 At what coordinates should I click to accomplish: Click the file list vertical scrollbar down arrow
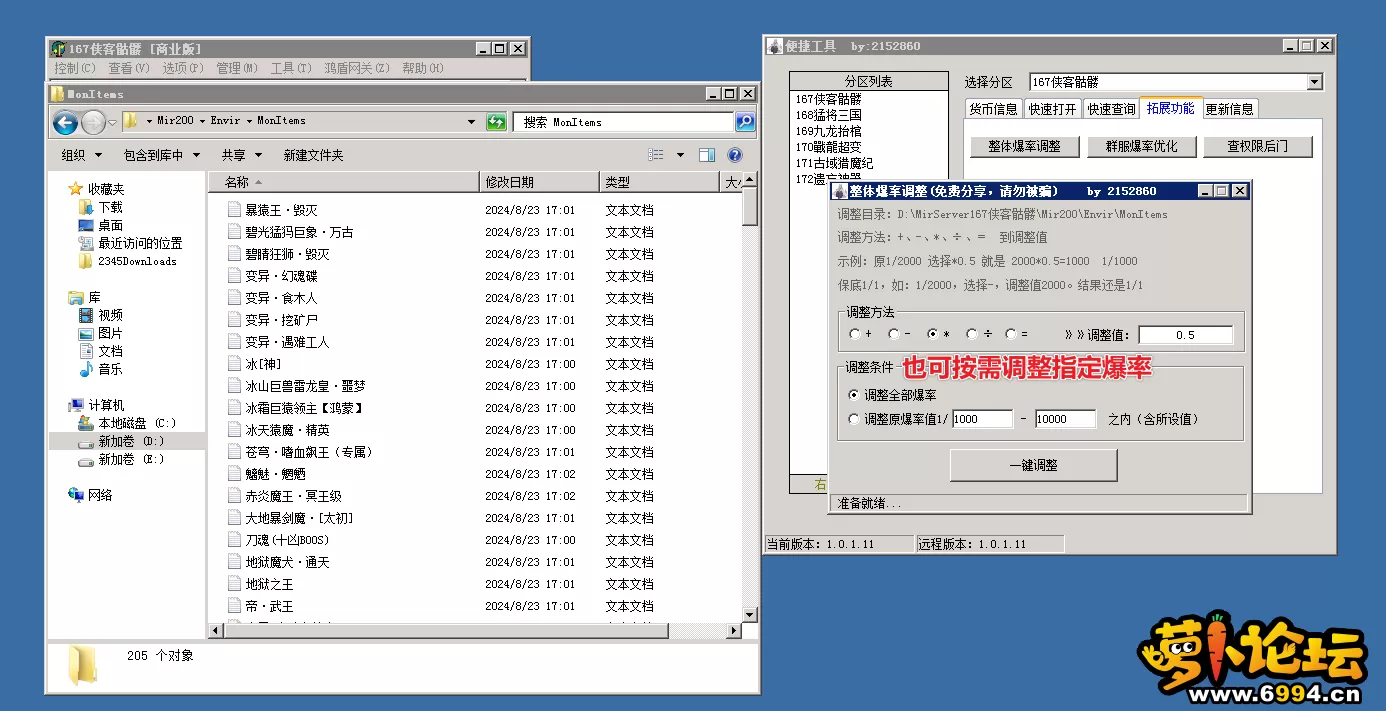[749, 614]
